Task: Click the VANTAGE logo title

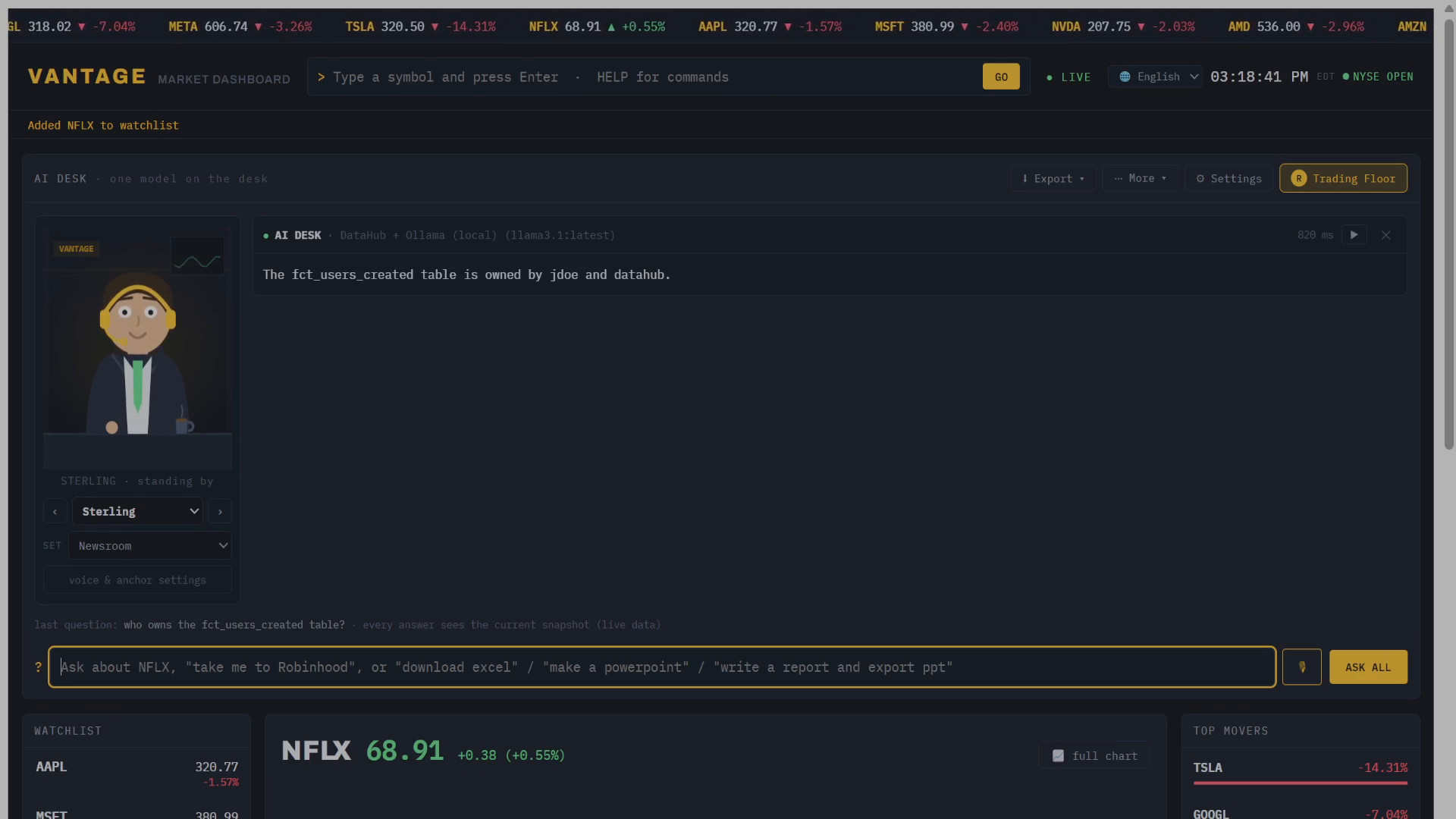Action: (x=86, y=77)
